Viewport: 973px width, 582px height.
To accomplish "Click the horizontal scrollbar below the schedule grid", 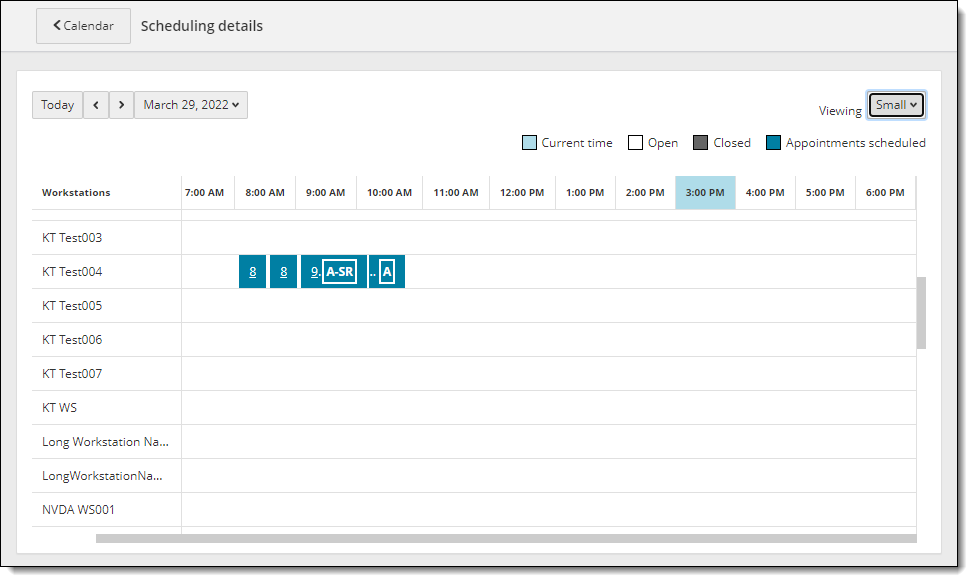I will pyautogui.click(x=506, y=539).
